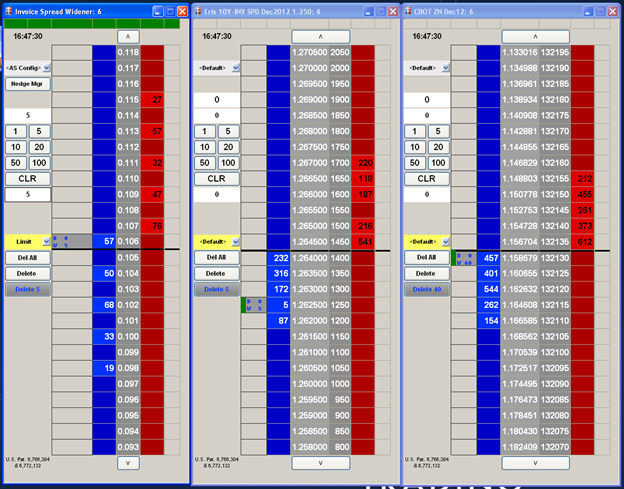Expand the yellow Limit order type dropdown
Image resolution: width=624 pixels, height=489 pixels.
point(27,241)
